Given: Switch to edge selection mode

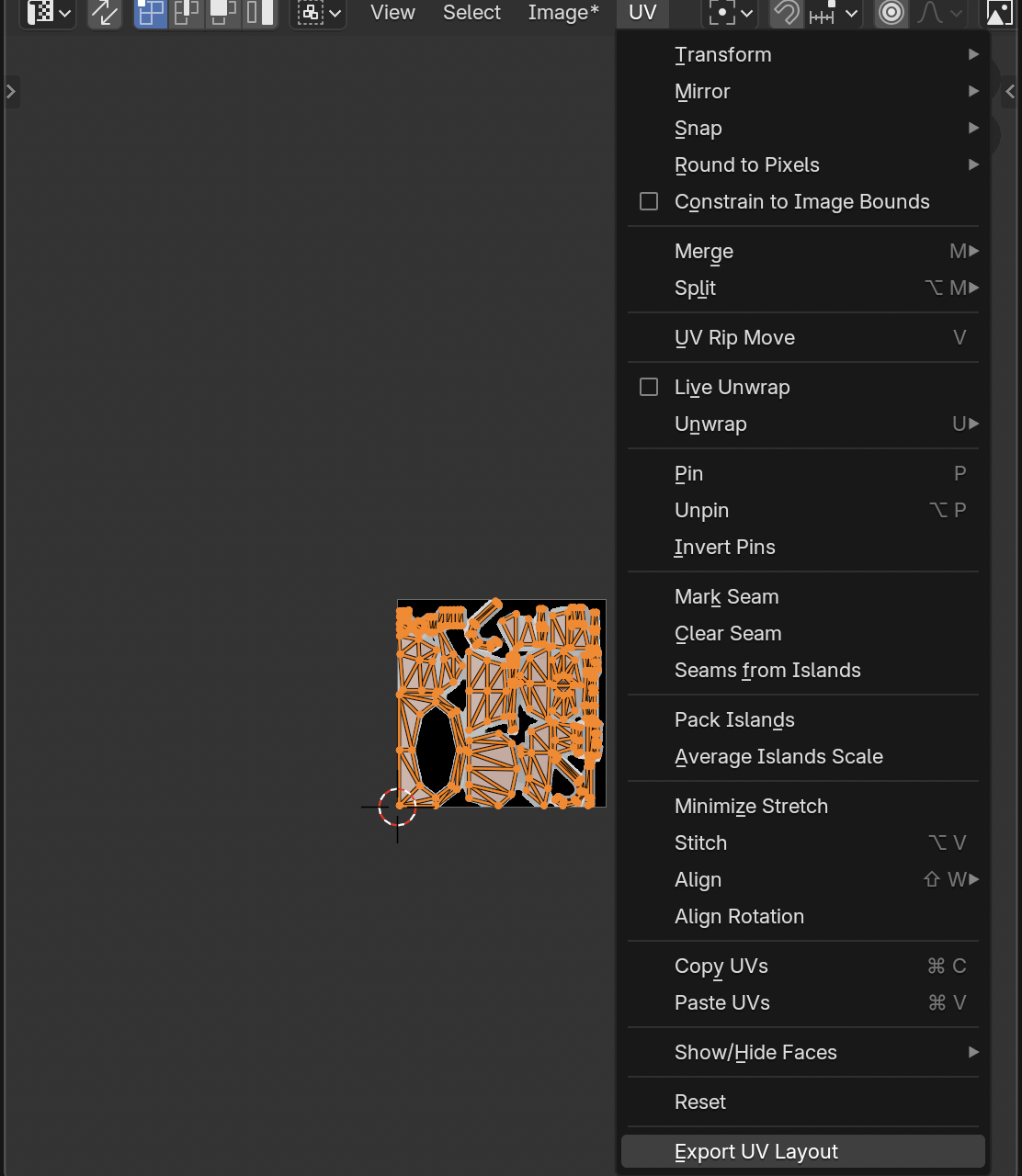Looking at the screenshot, I should [187, 13].
